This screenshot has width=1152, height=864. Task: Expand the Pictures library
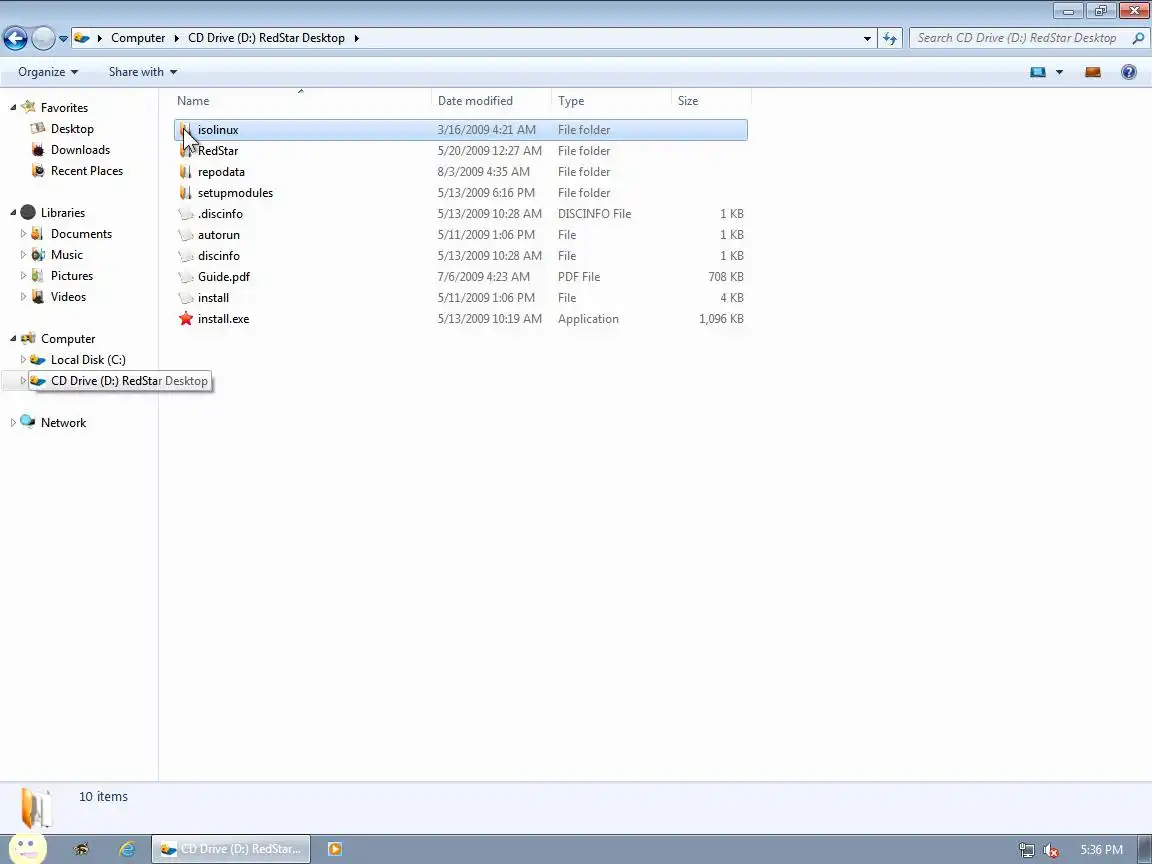(23, 276)
